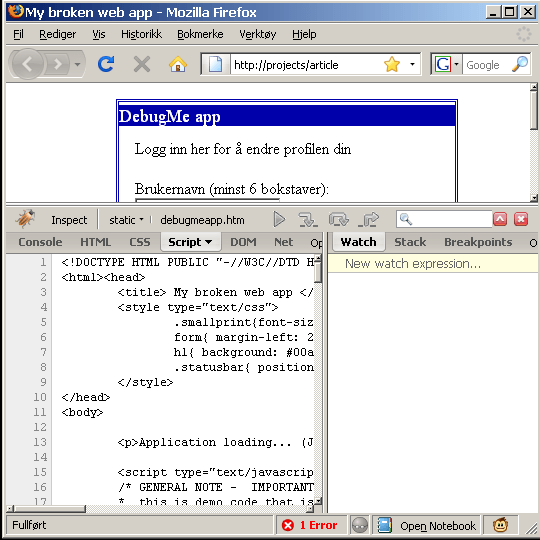Select the Breakpoints side panel tab
This screenshot has height=540, width=540.
(478, 242)
